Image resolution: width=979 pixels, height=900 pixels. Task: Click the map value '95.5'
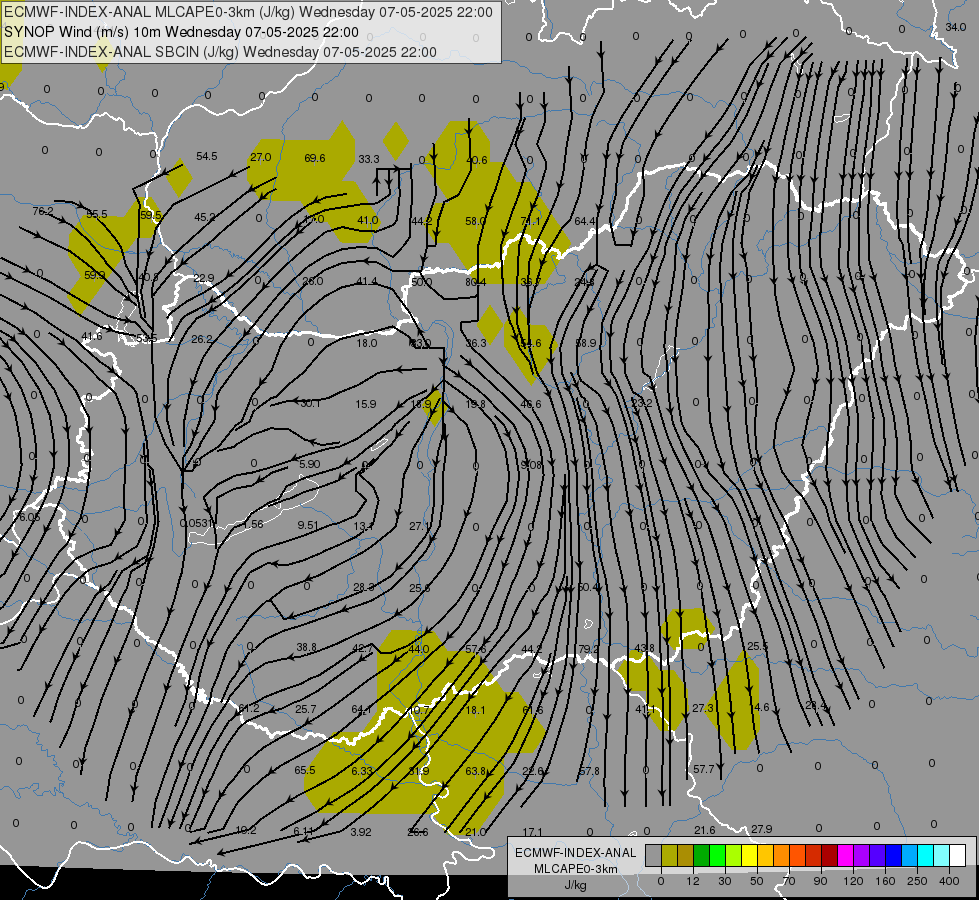[x=97, y=214]
